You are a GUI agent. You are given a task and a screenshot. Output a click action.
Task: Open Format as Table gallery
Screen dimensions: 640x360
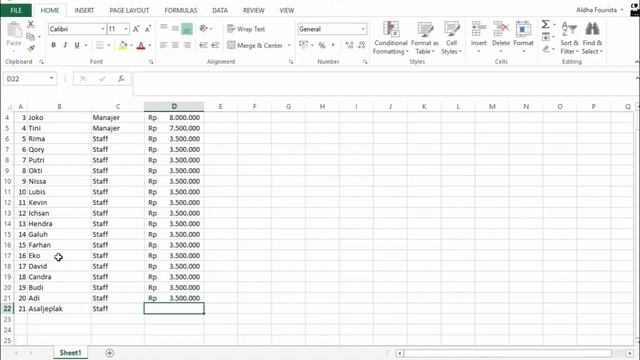point(424,38)
